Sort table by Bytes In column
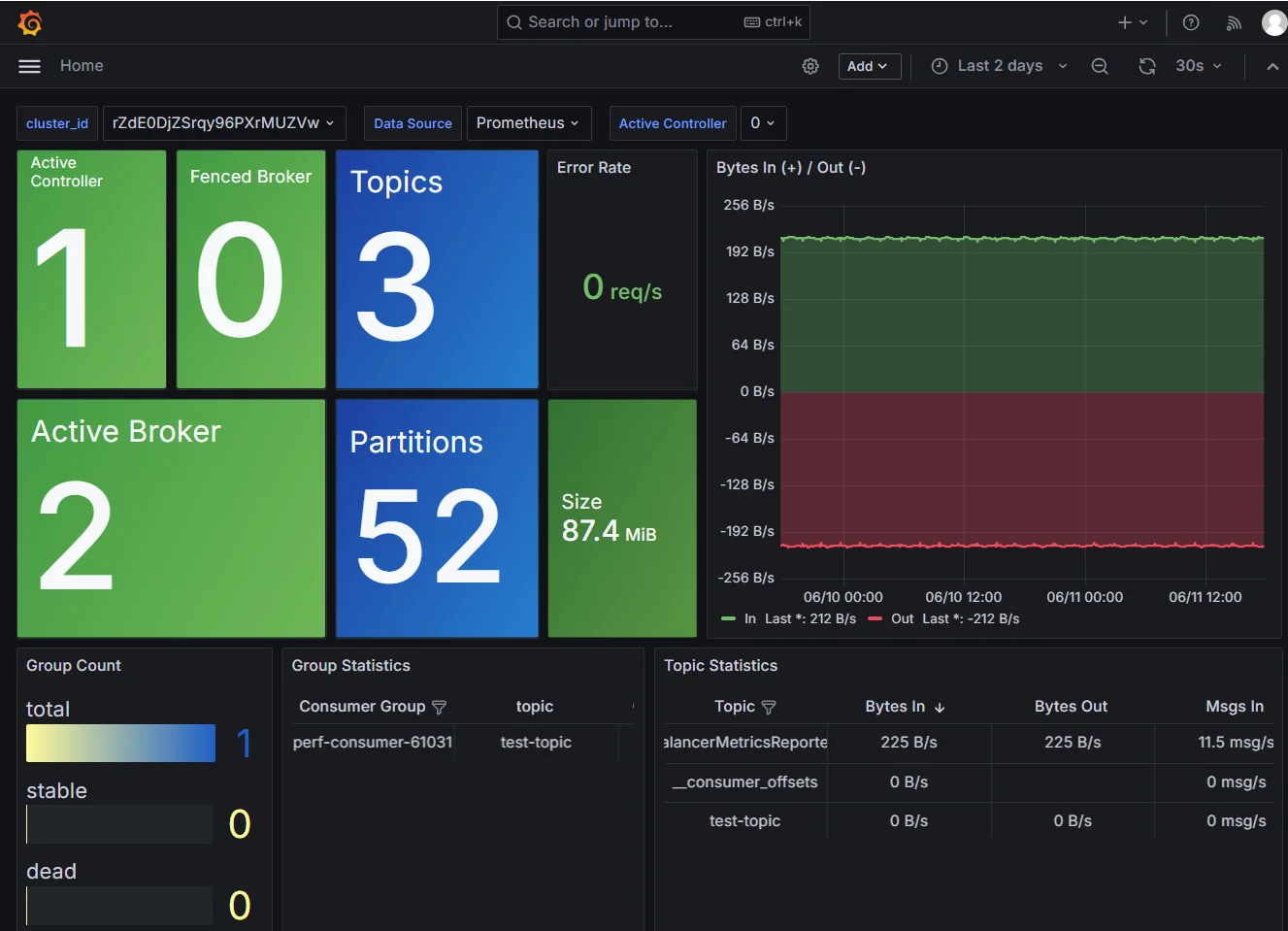 [895, 707]
